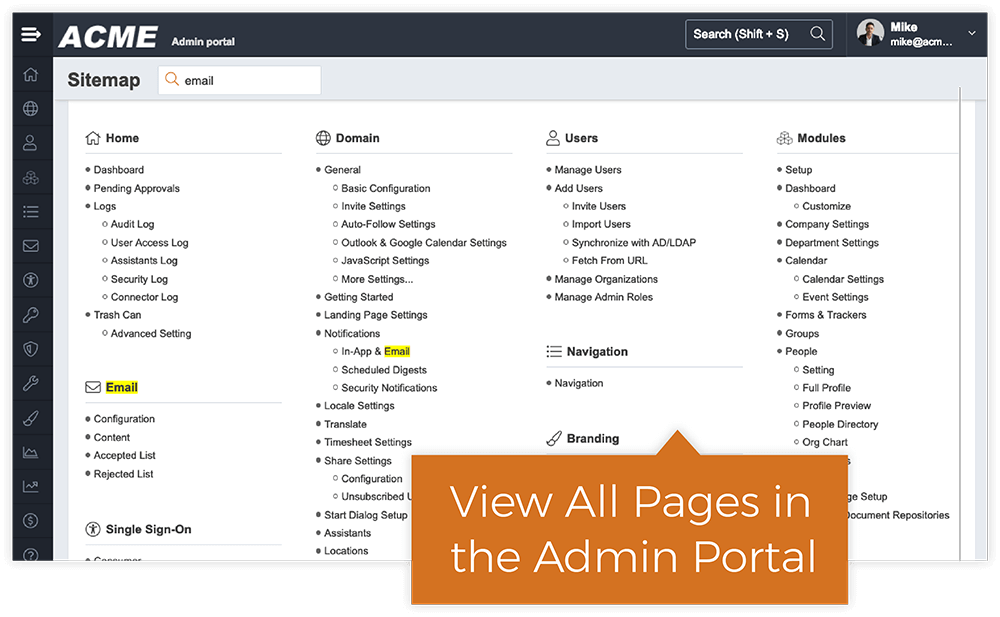
Task: Collapse the navigation via the hamburger icon
Action: (30, 33)
